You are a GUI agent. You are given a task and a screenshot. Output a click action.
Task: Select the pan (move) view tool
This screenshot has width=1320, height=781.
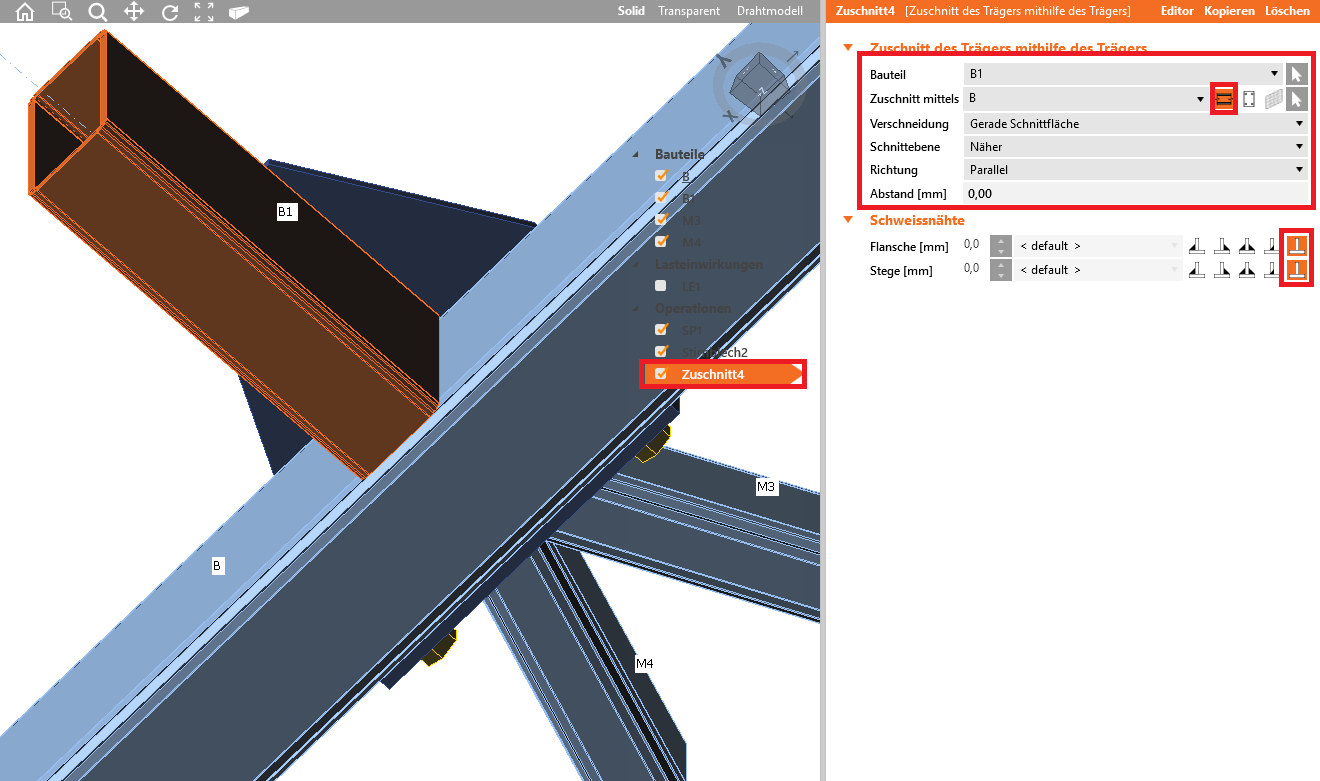point(133,12)
